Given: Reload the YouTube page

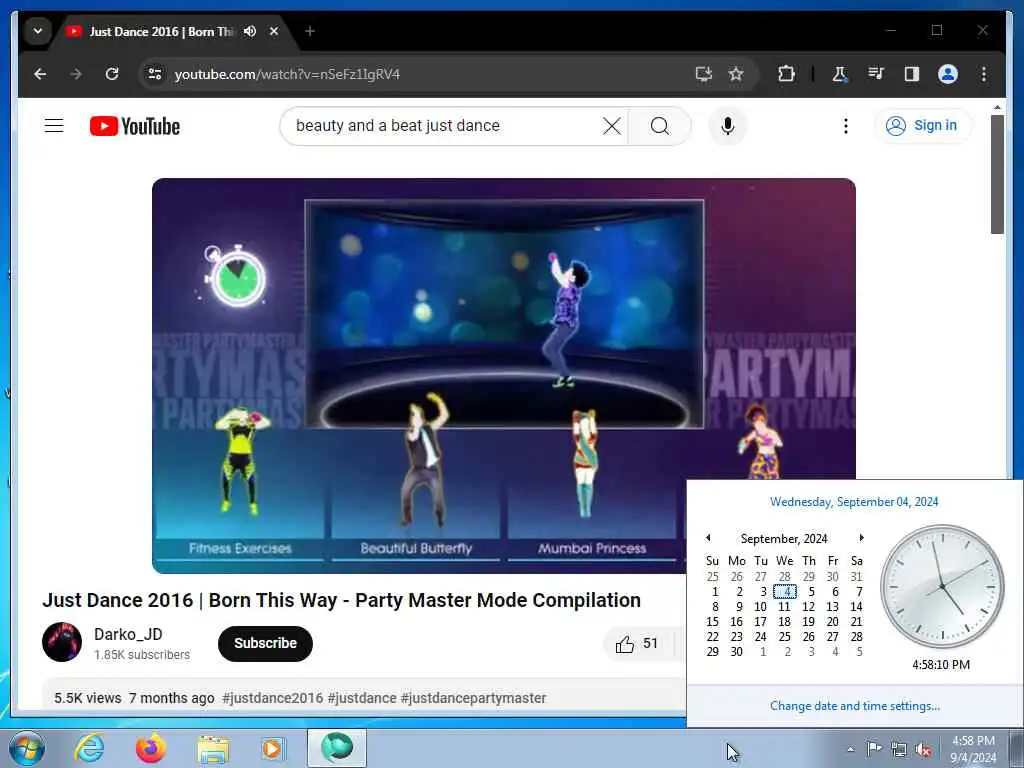Looking at the screenshot, I should [x=112, y=74].
